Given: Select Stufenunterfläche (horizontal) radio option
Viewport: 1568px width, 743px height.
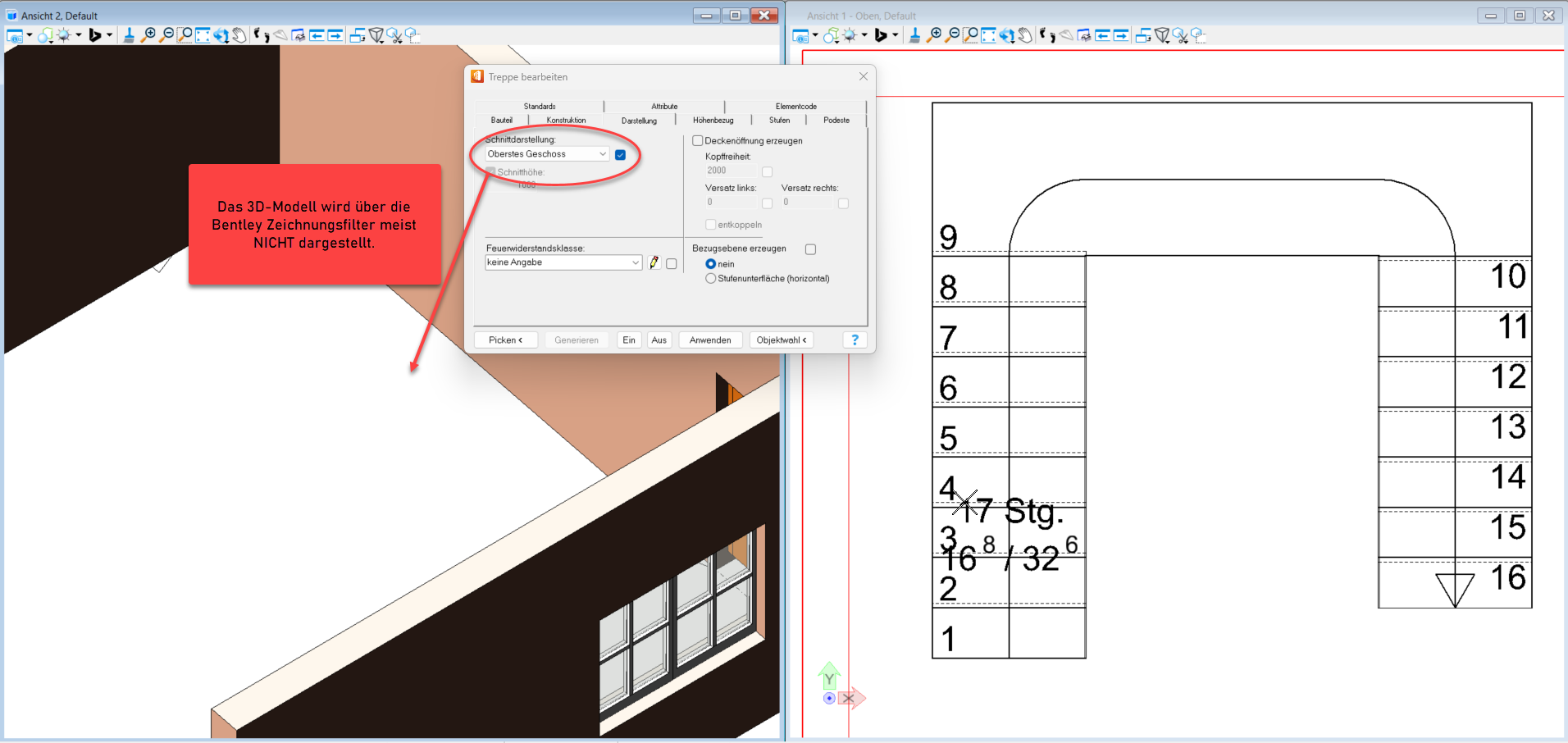Looking at the screenshot, I should tap(711, 279).
